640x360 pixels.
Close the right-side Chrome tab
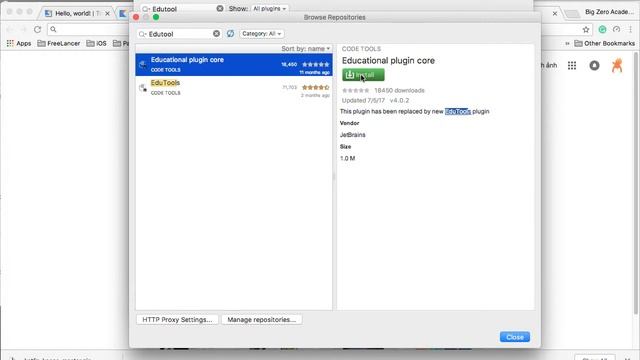[555, 13]
